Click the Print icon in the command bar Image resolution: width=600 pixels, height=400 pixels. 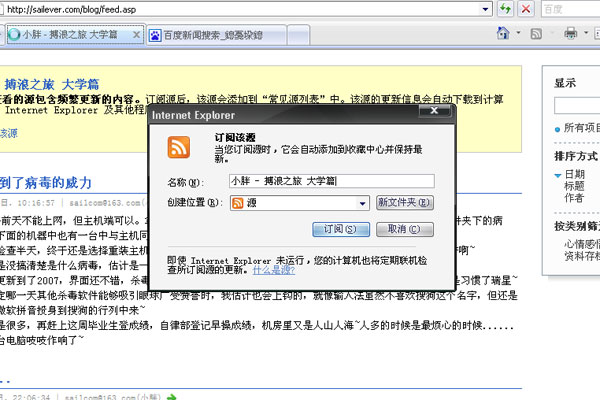(570, 35)
